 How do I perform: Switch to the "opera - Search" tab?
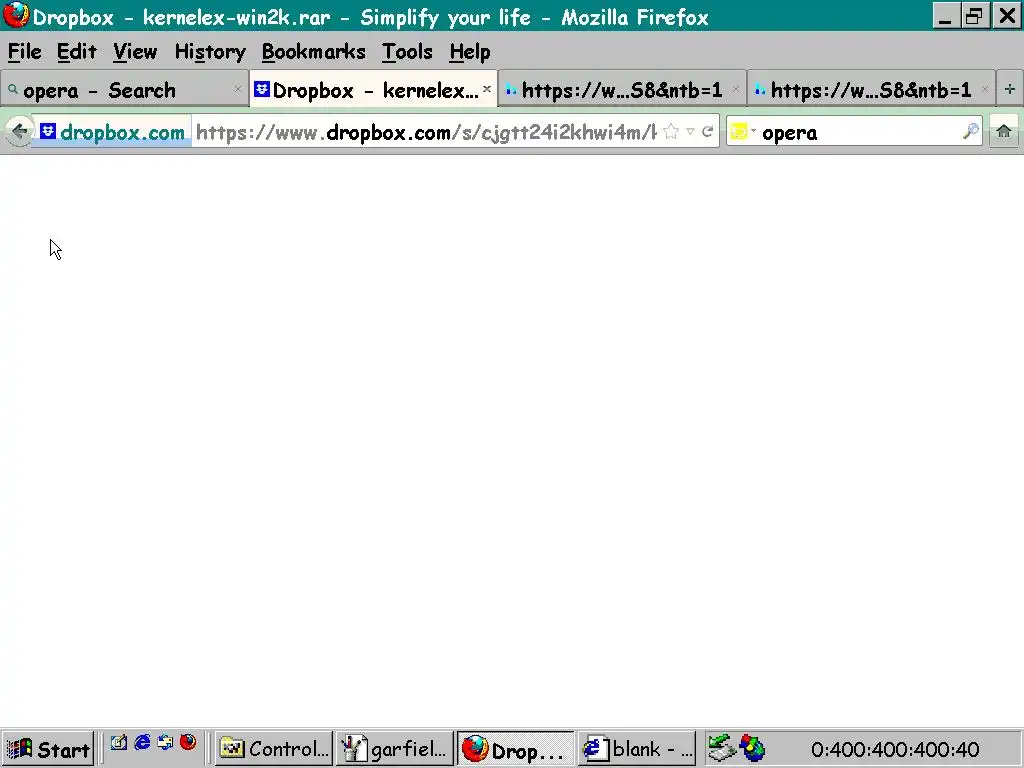[x=124, y=89]
